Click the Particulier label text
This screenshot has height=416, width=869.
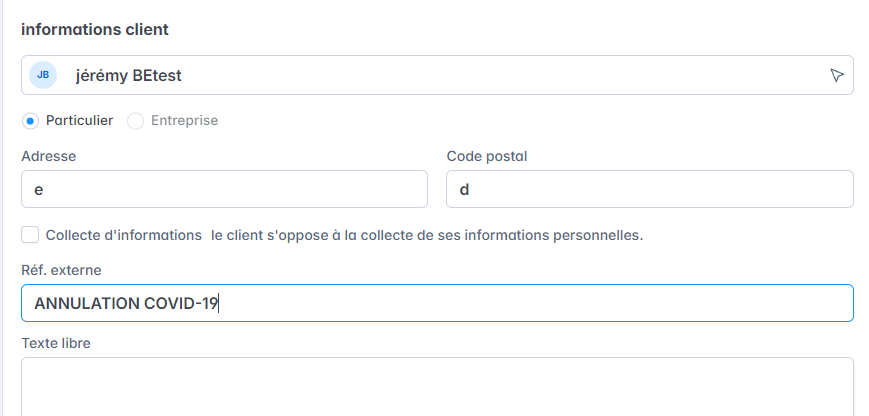point(79,120)
